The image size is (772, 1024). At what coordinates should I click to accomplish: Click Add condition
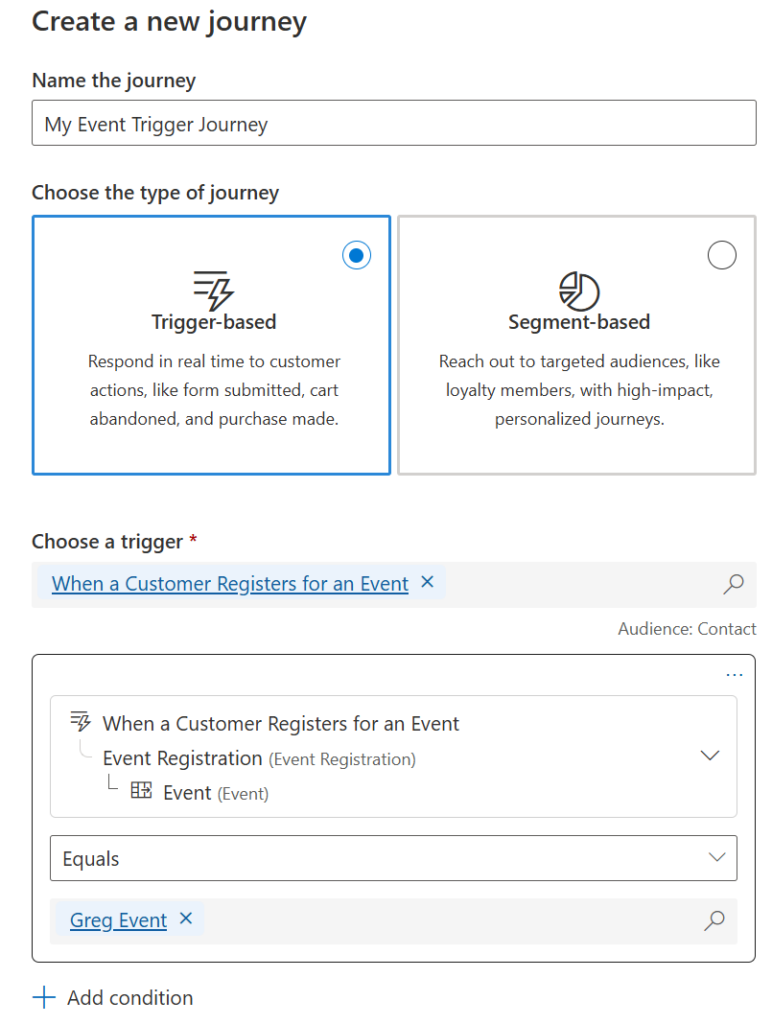(x=129, y=997)
